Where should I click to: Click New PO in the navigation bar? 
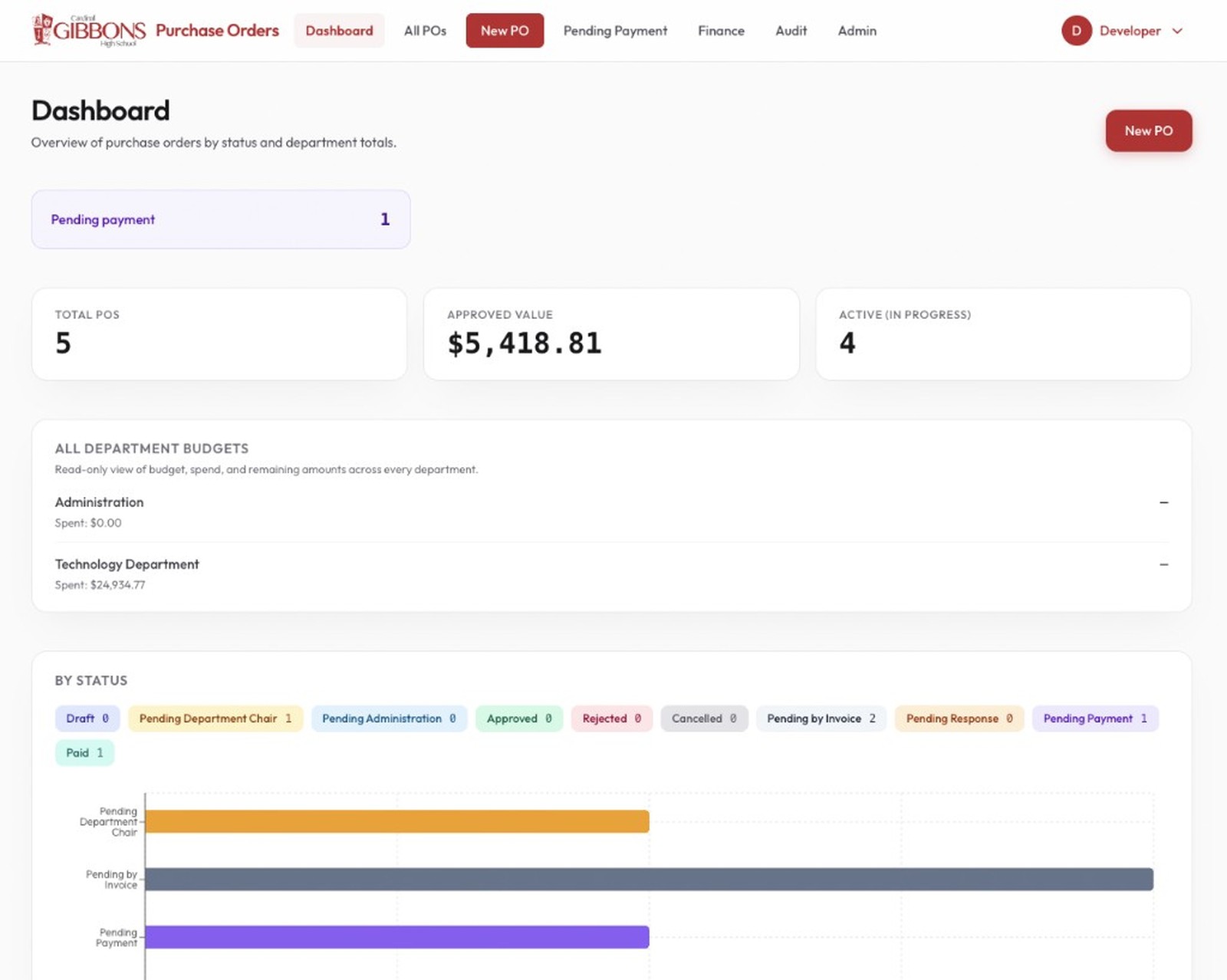pos(505,31)
